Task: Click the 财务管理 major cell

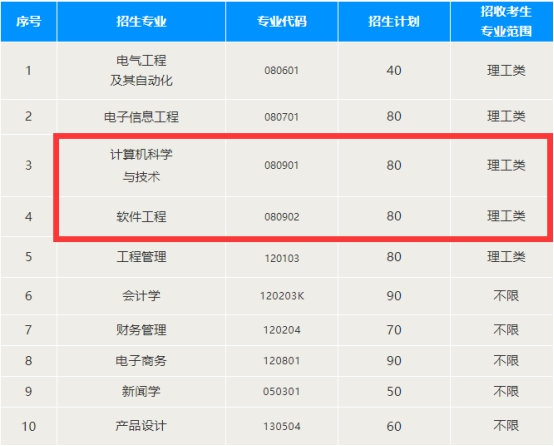Action: coord(141,330)
